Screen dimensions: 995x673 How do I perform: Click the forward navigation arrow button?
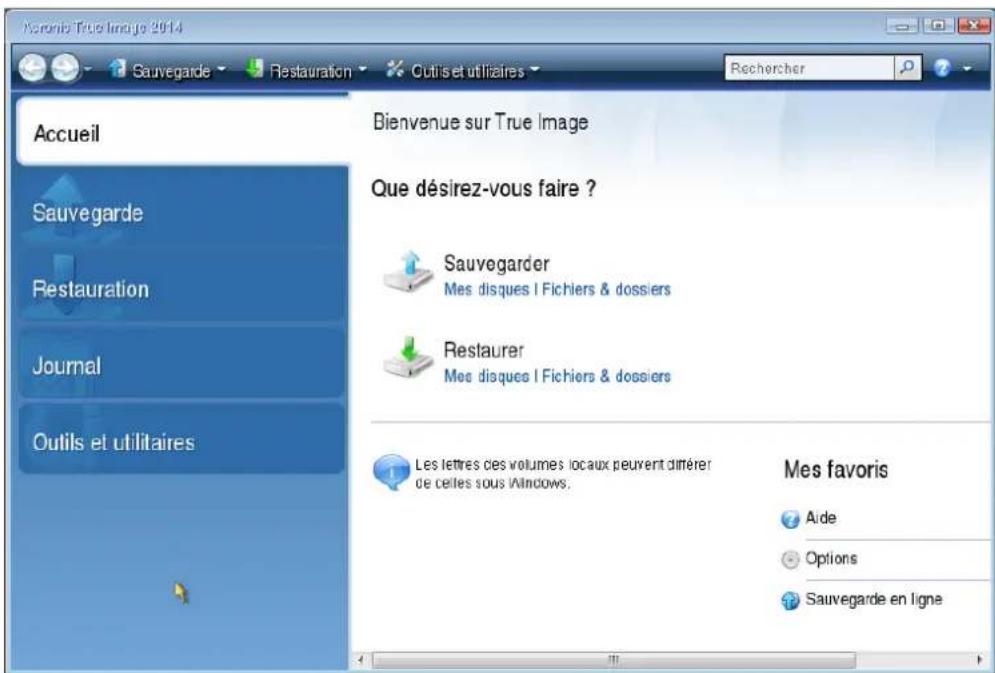(64, 70)
